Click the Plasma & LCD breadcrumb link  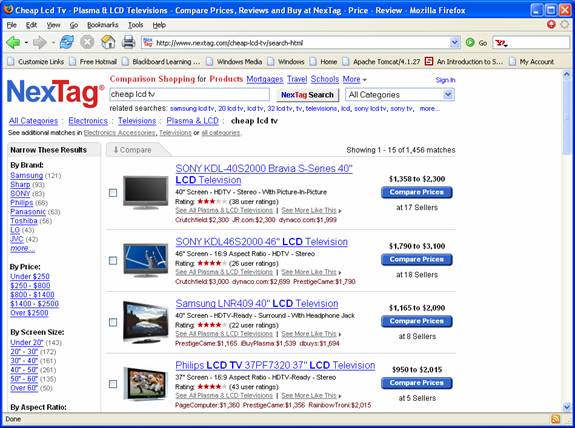click(193, 121)
